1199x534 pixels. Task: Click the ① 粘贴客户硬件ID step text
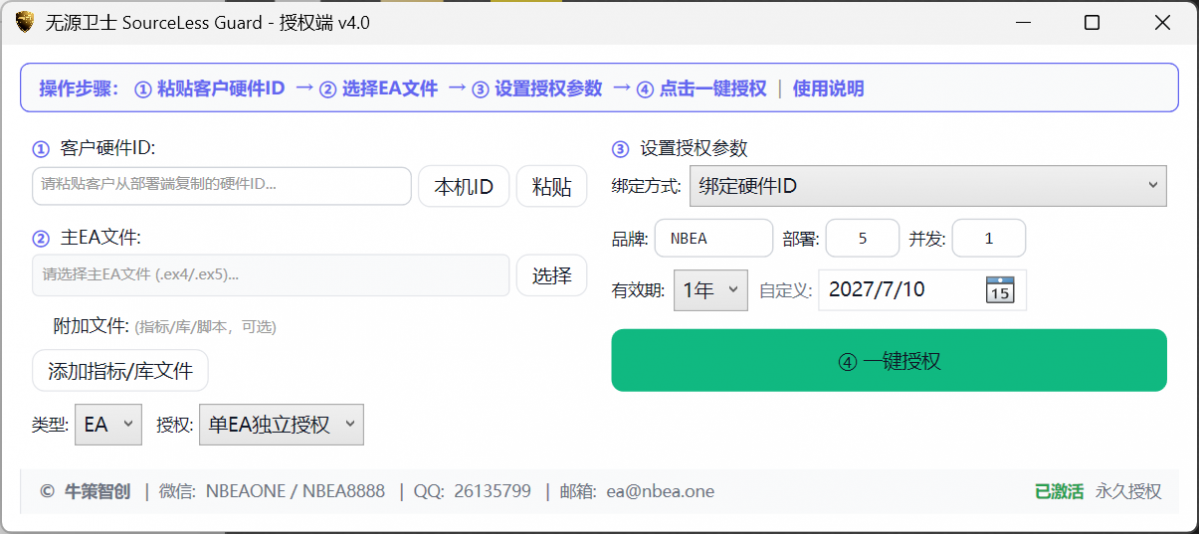[x=210, y=89]
